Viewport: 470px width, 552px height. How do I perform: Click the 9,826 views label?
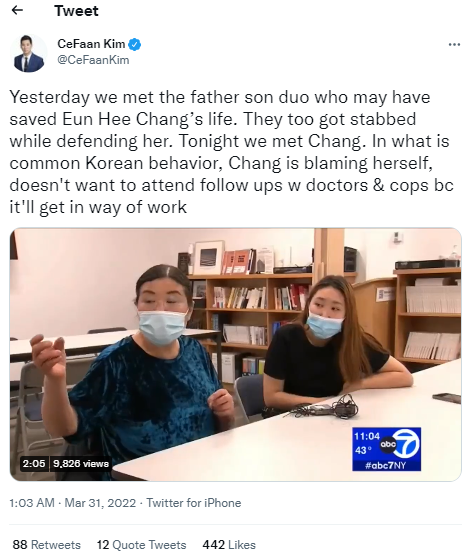click(x=81, y=463)
